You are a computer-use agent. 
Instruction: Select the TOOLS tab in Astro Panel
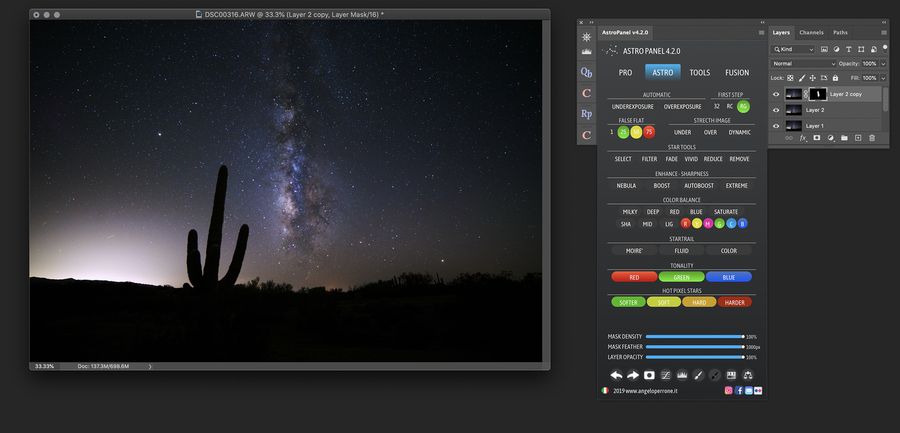coord(700,72)
